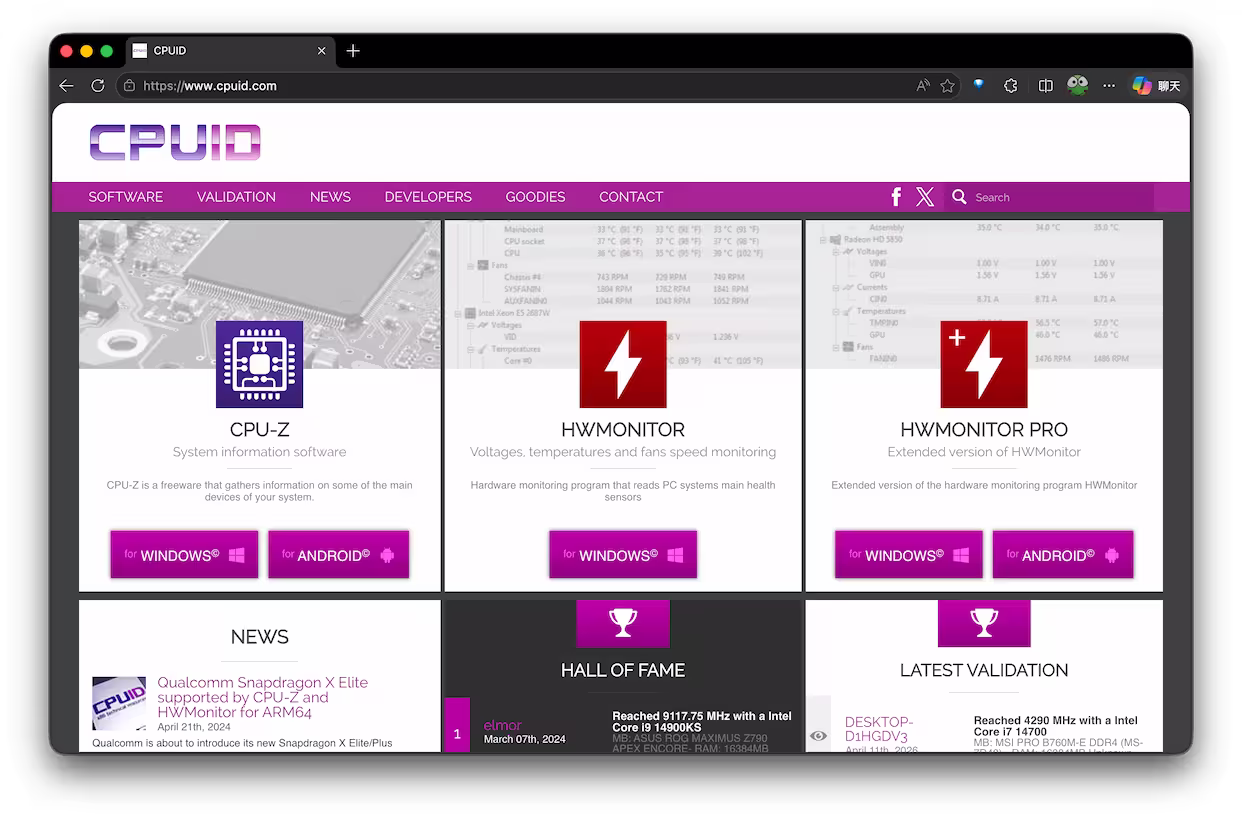Click the HWMonitor red lightning icon

click(x=622, y=364)
